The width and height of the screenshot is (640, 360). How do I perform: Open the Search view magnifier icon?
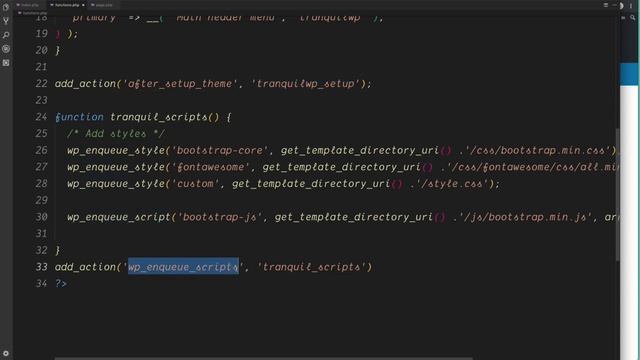pyautogui.click(x=6, y=35)
